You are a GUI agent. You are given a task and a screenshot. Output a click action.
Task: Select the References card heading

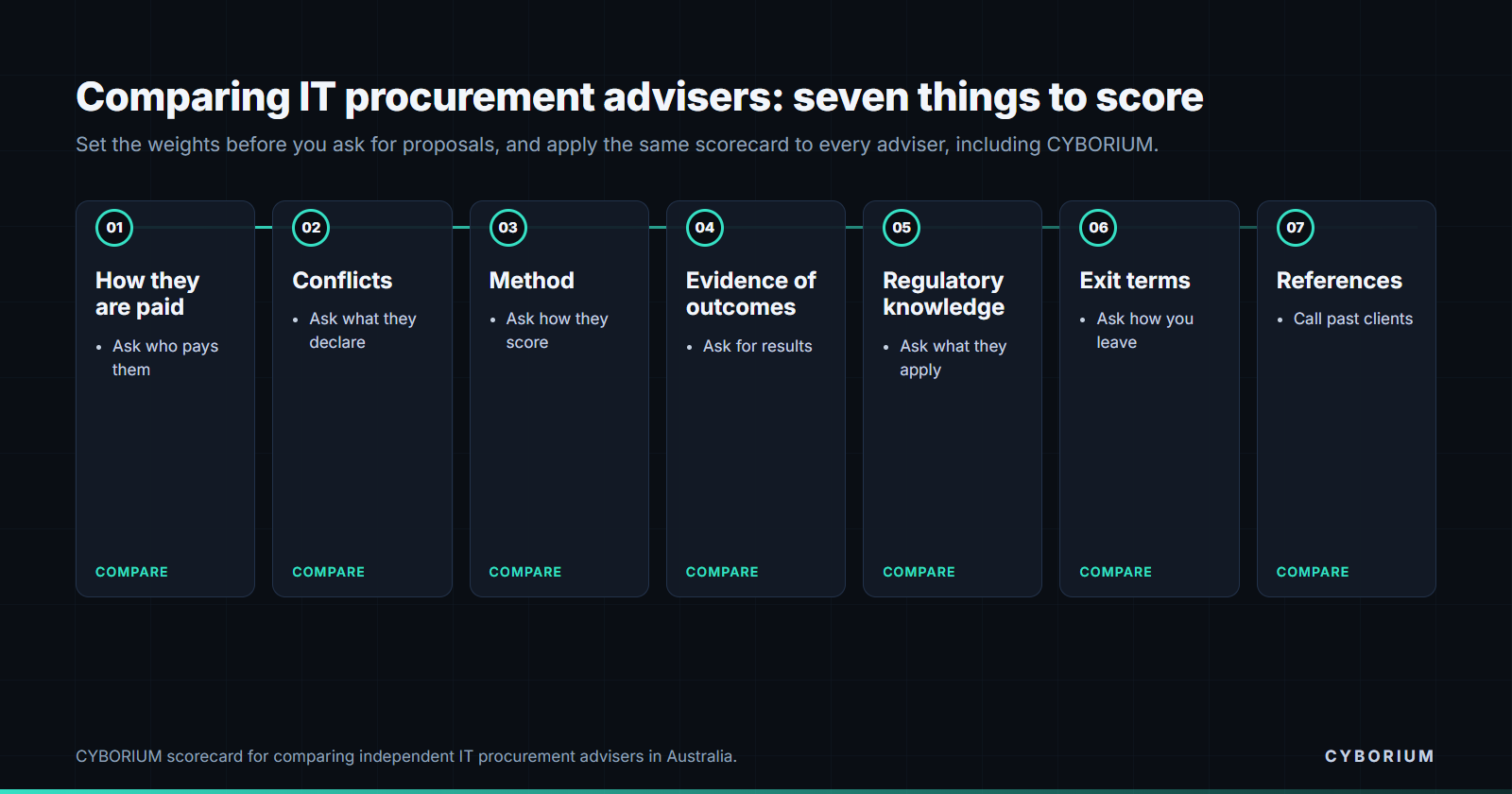click(1339, 281)
